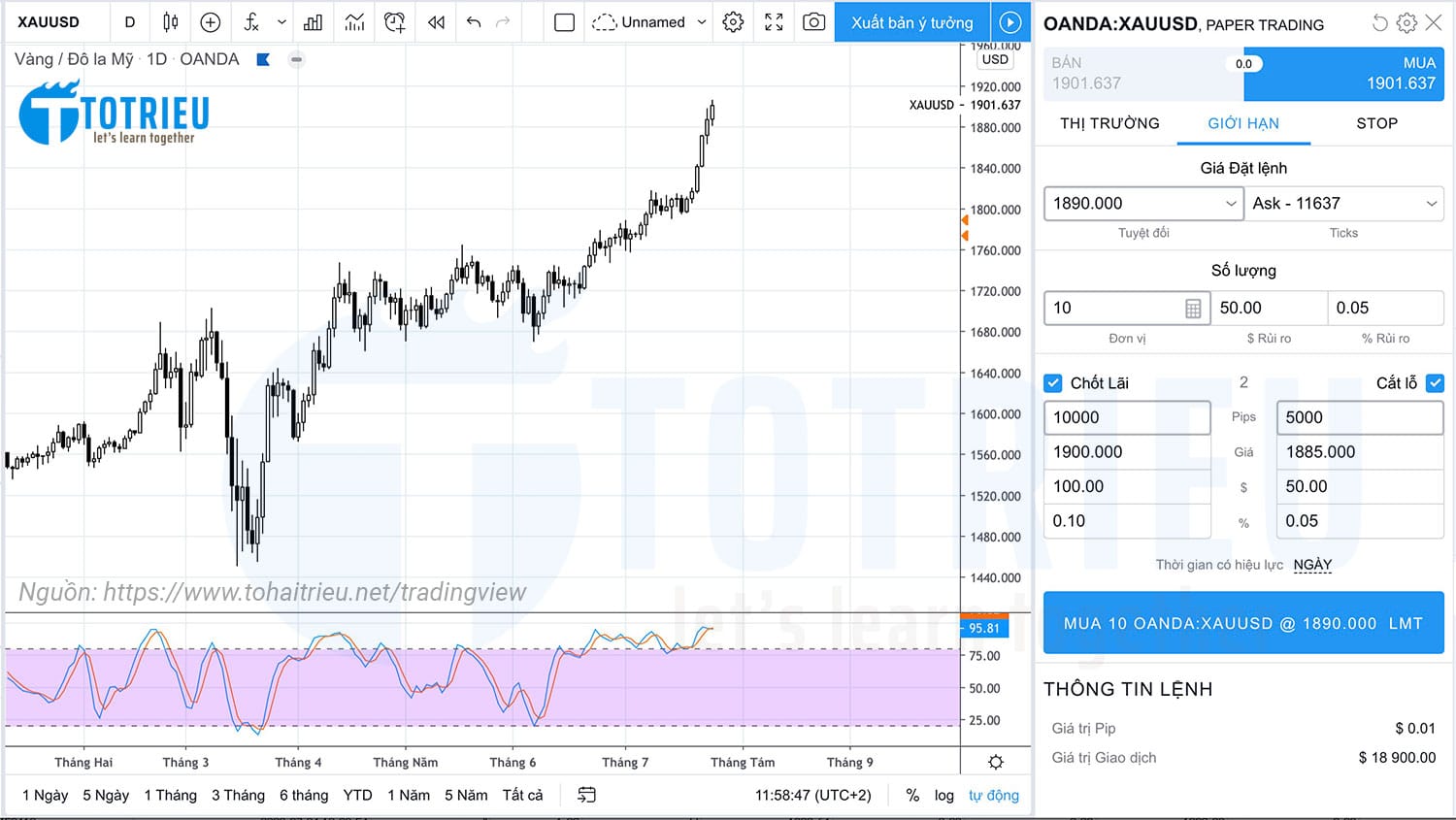Change the NGÀY time in force
This screenshot has height=820, width=1456.
tap(1312, 565)
